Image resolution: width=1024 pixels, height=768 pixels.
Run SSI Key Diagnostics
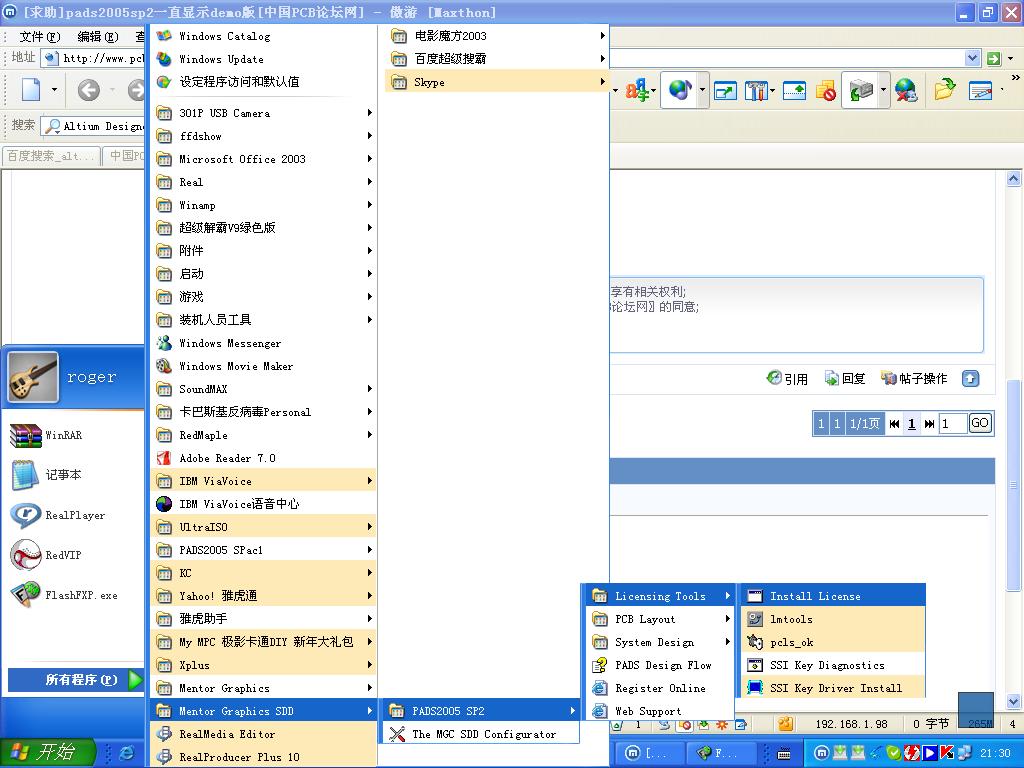833,665
